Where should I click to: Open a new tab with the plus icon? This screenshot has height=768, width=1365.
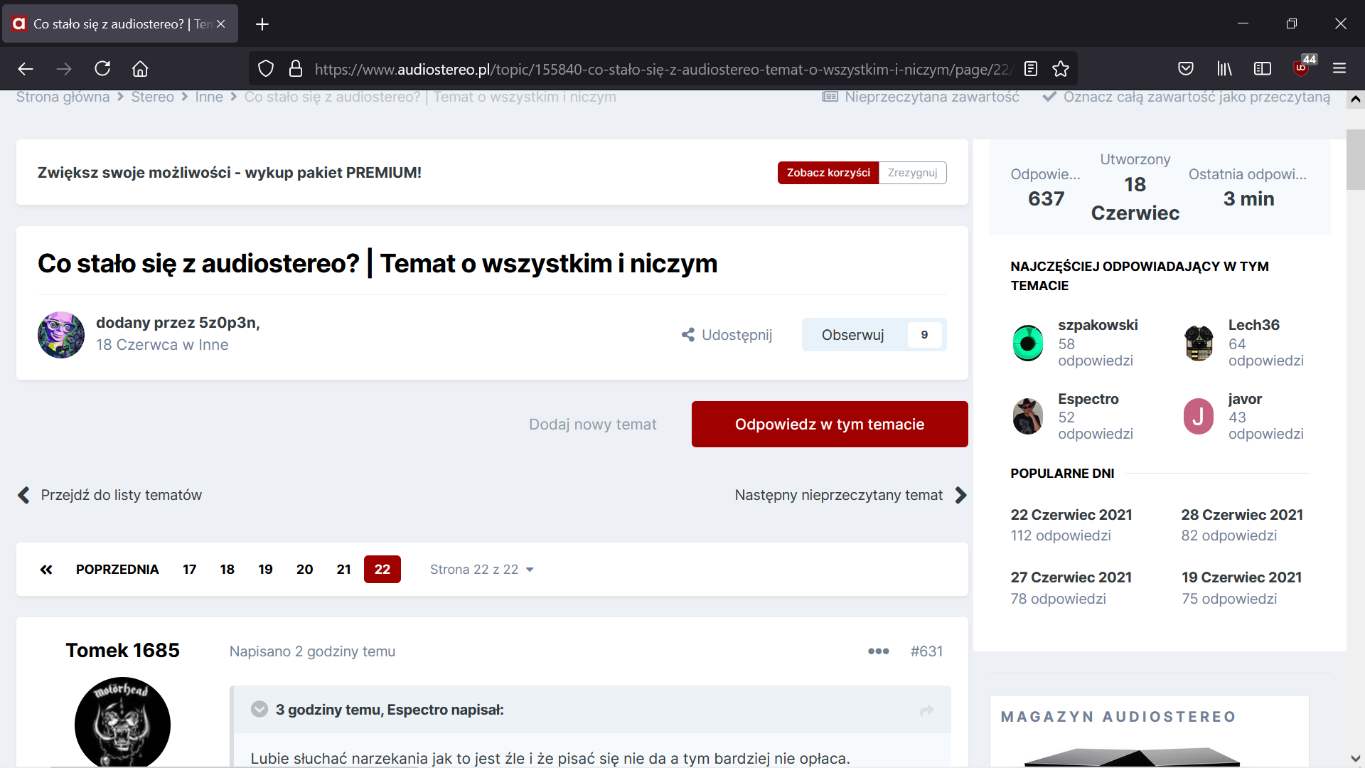click(x=262, y=24)
